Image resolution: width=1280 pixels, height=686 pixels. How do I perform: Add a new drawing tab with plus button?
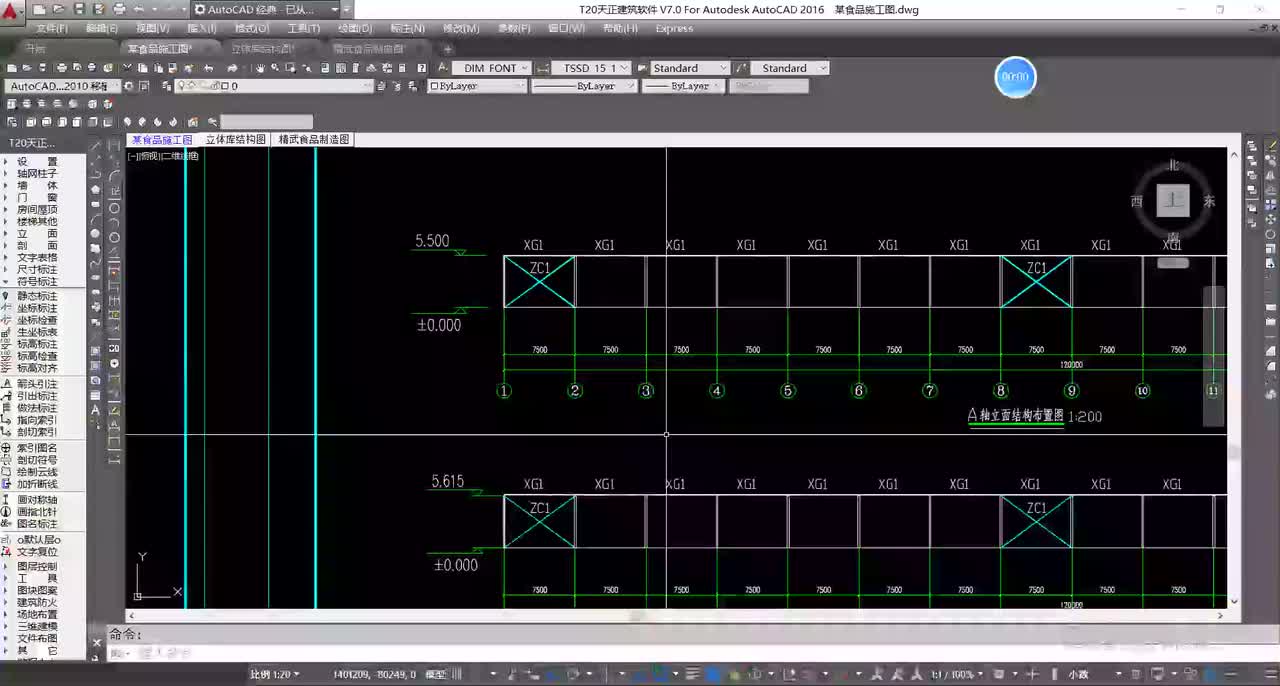(448, 49)
